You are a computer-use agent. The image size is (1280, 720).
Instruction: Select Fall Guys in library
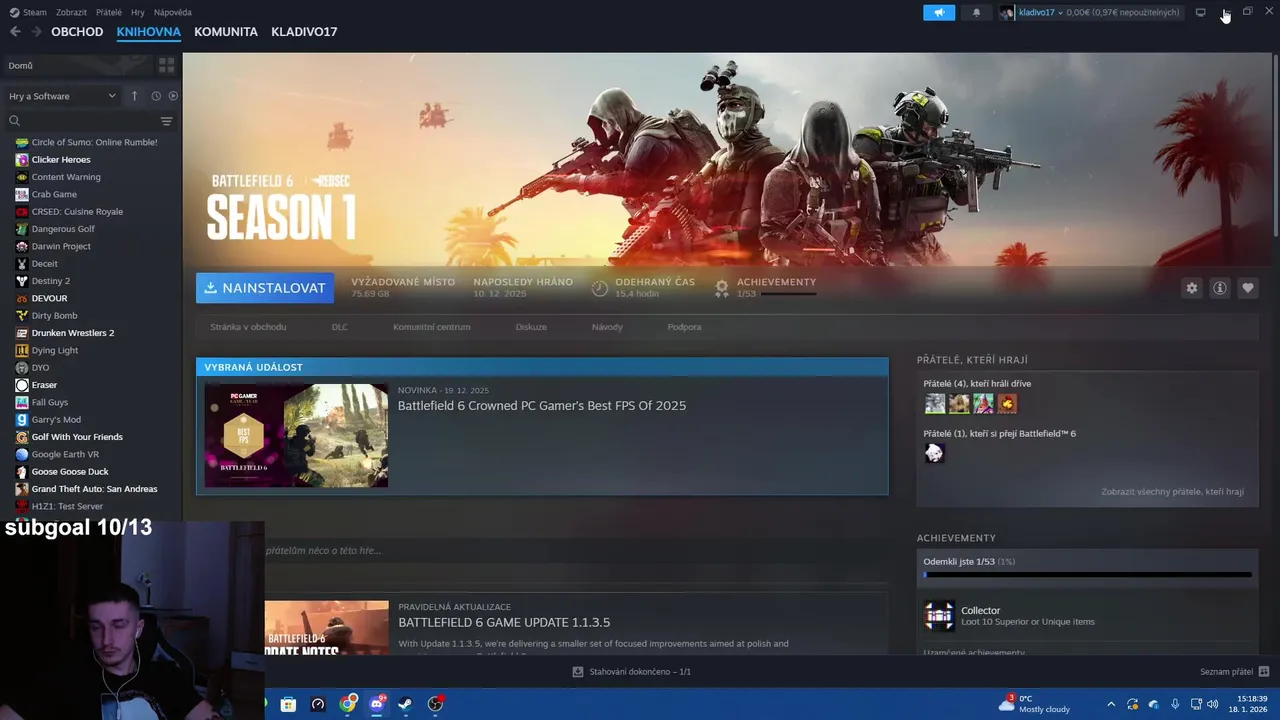click(50, 403)
